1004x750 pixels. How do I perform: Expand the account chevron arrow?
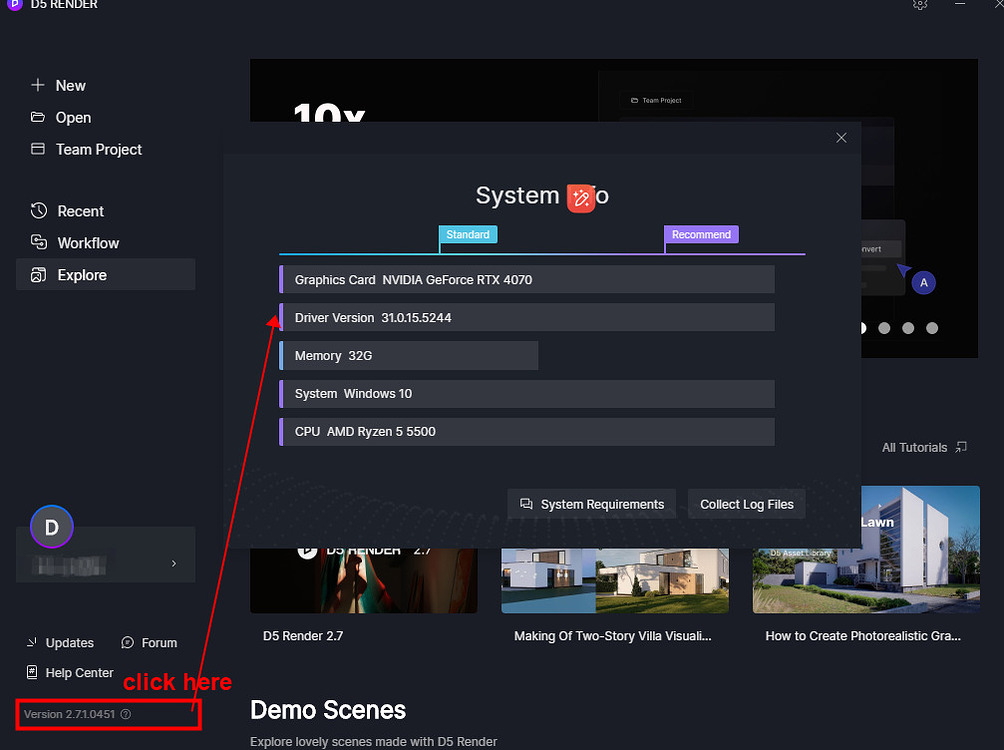(x=174, y=564)
